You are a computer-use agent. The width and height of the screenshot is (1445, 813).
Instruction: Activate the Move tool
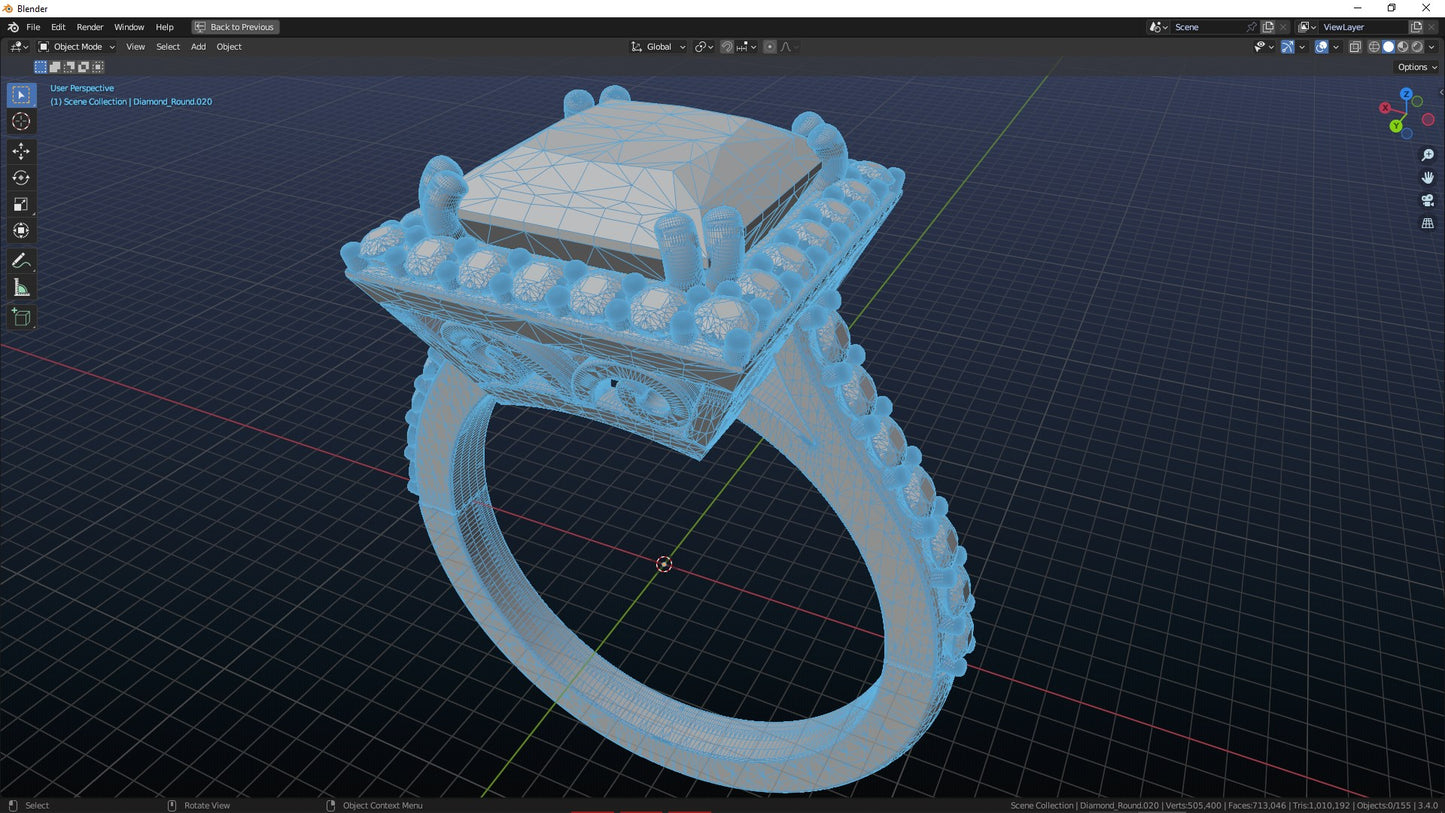point(21,151)
